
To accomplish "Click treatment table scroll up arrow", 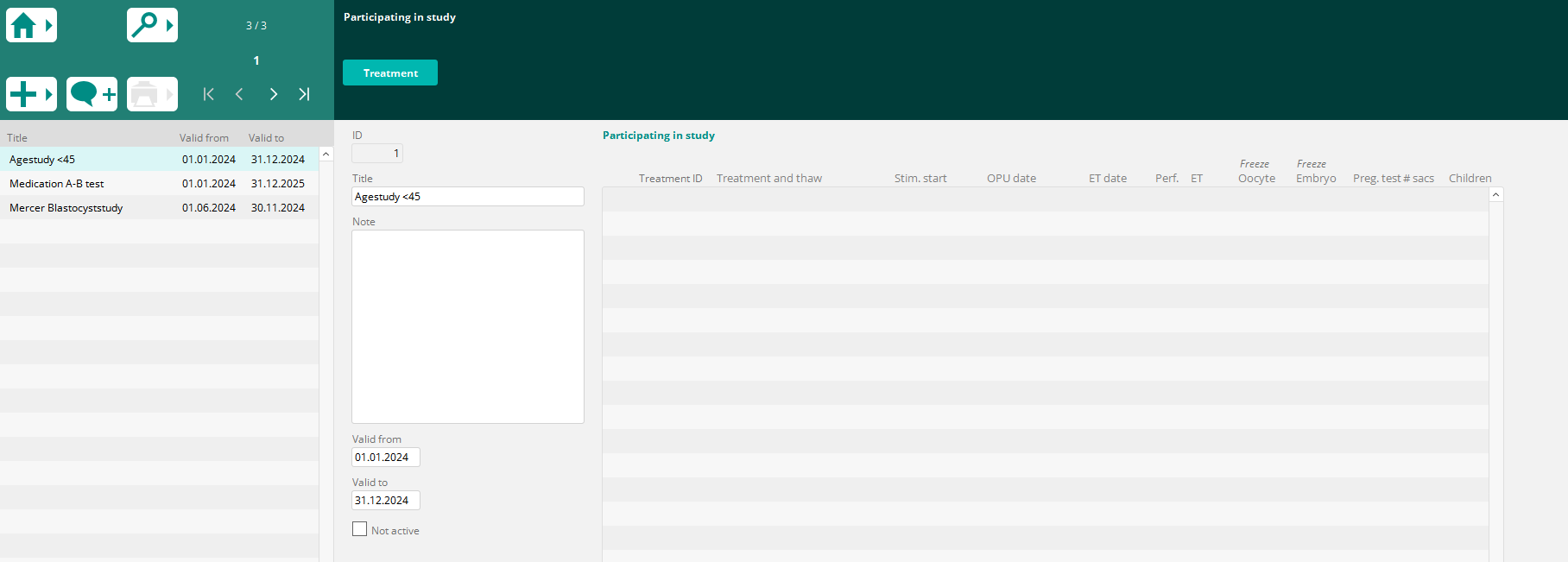I will click(x=1496, y=195).
